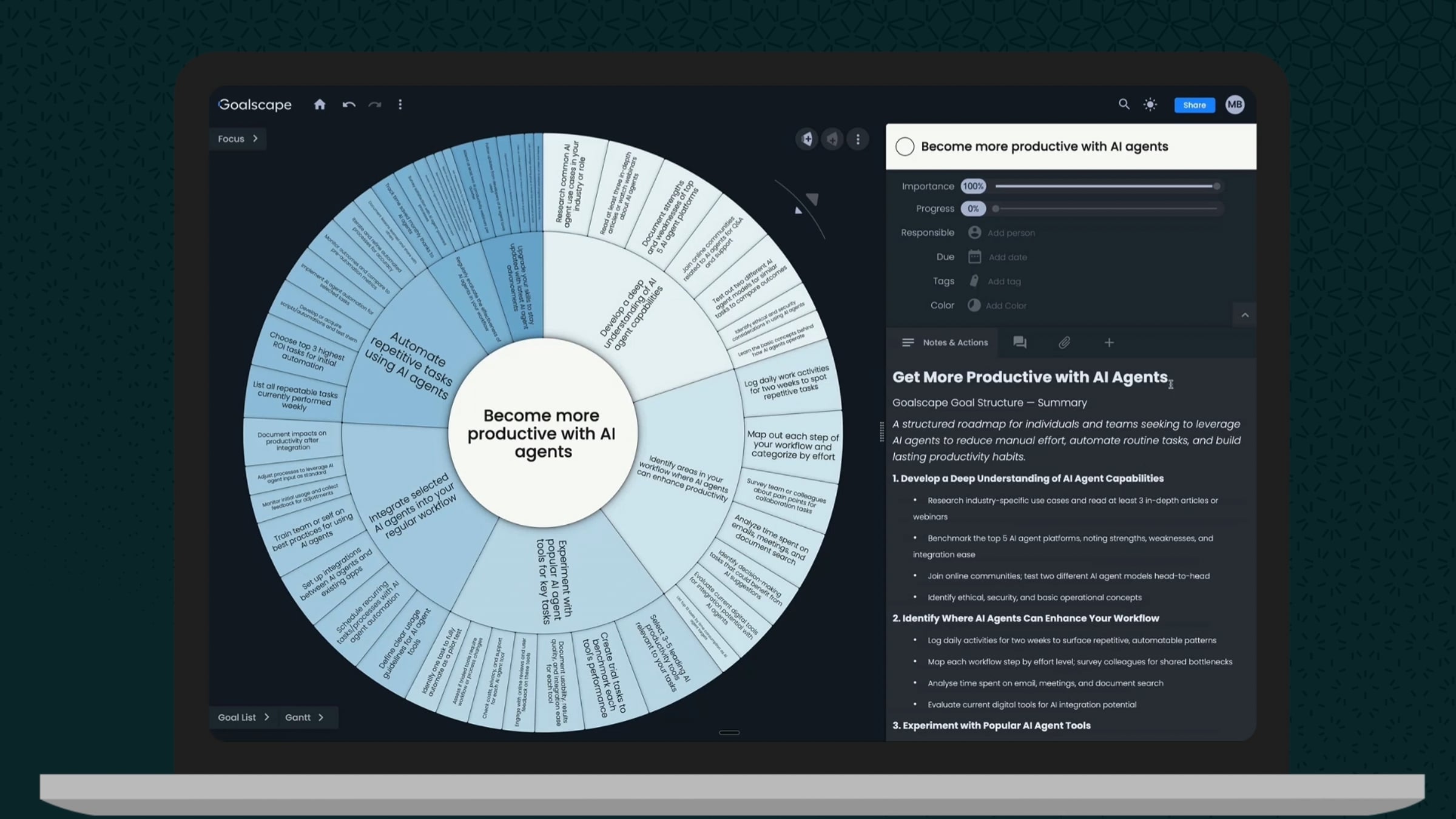This screenshot has width=1456, height=819.
Task: Click the plus tab to add a panel
Action: (1109, 343)
